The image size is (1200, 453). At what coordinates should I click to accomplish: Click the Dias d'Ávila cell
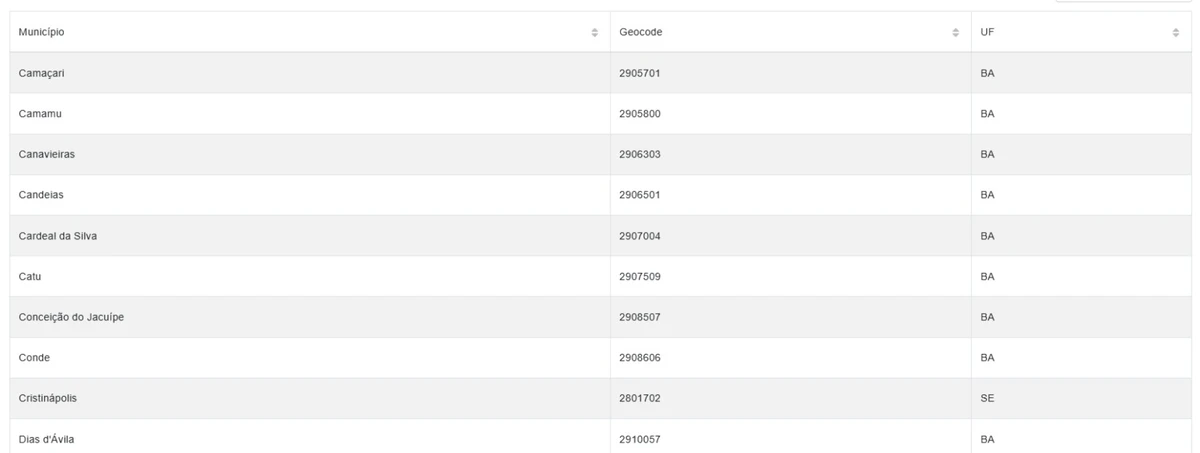click(x=310, y=436)
